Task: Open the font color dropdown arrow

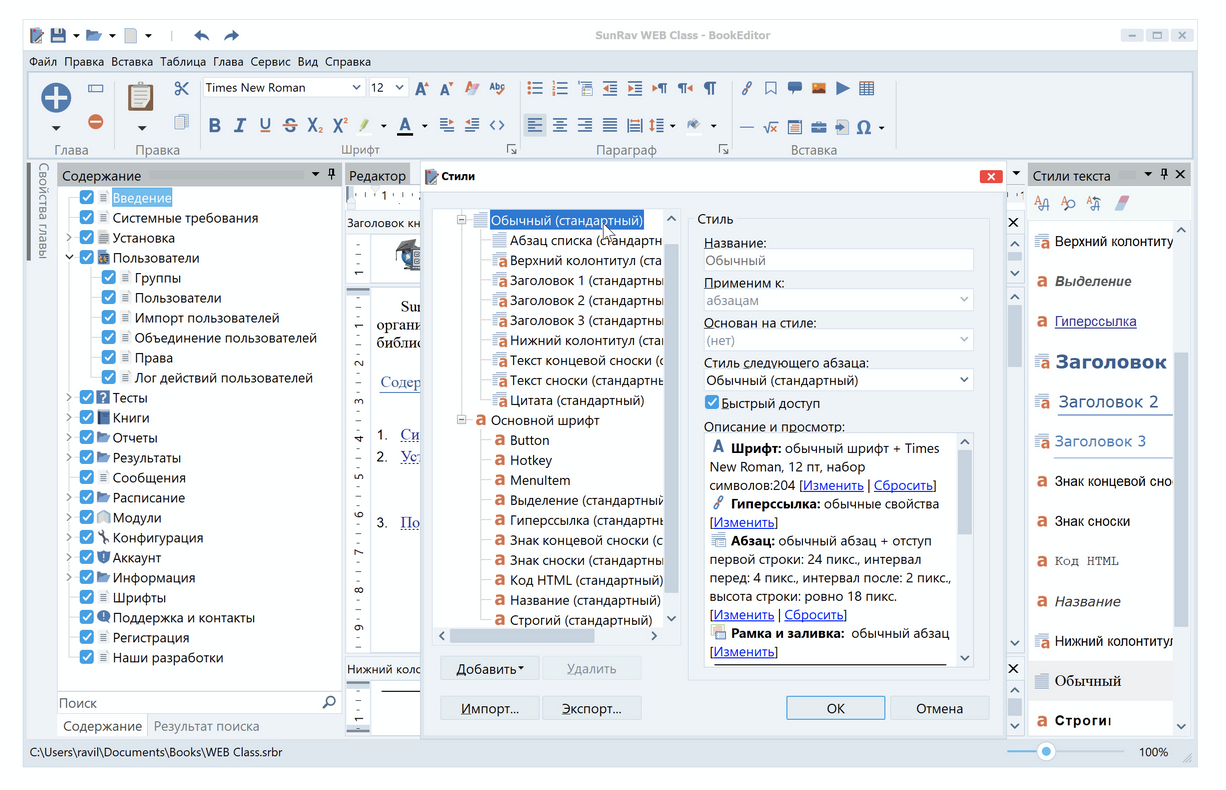Action: click(x=425, y=126)
